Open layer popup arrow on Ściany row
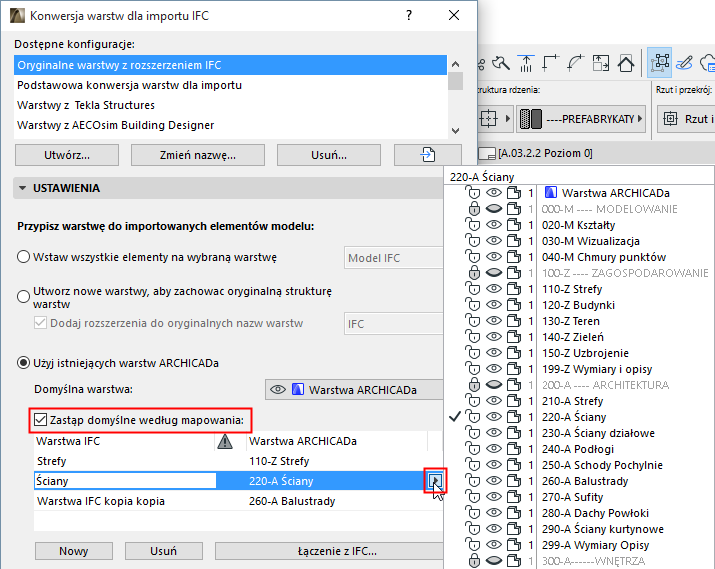This screenshot has width=715, height=569. coord(435,481)
